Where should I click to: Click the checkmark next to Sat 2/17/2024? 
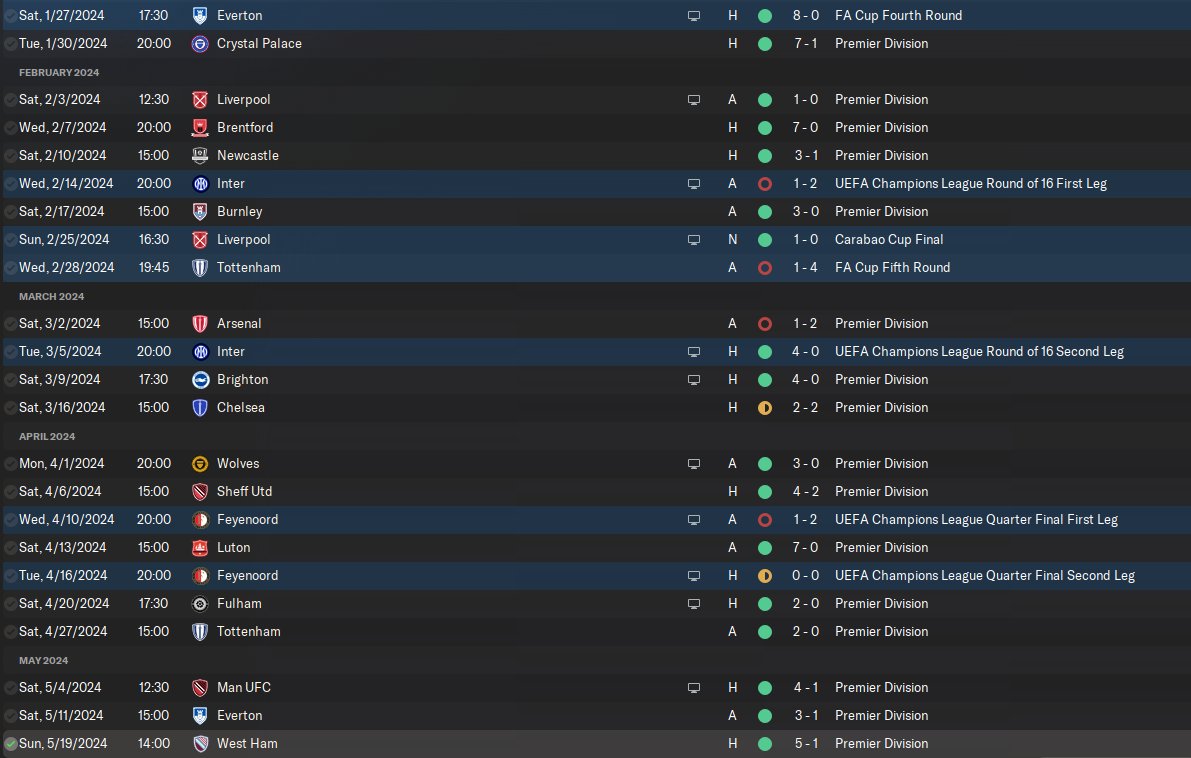tap(10, 212)
